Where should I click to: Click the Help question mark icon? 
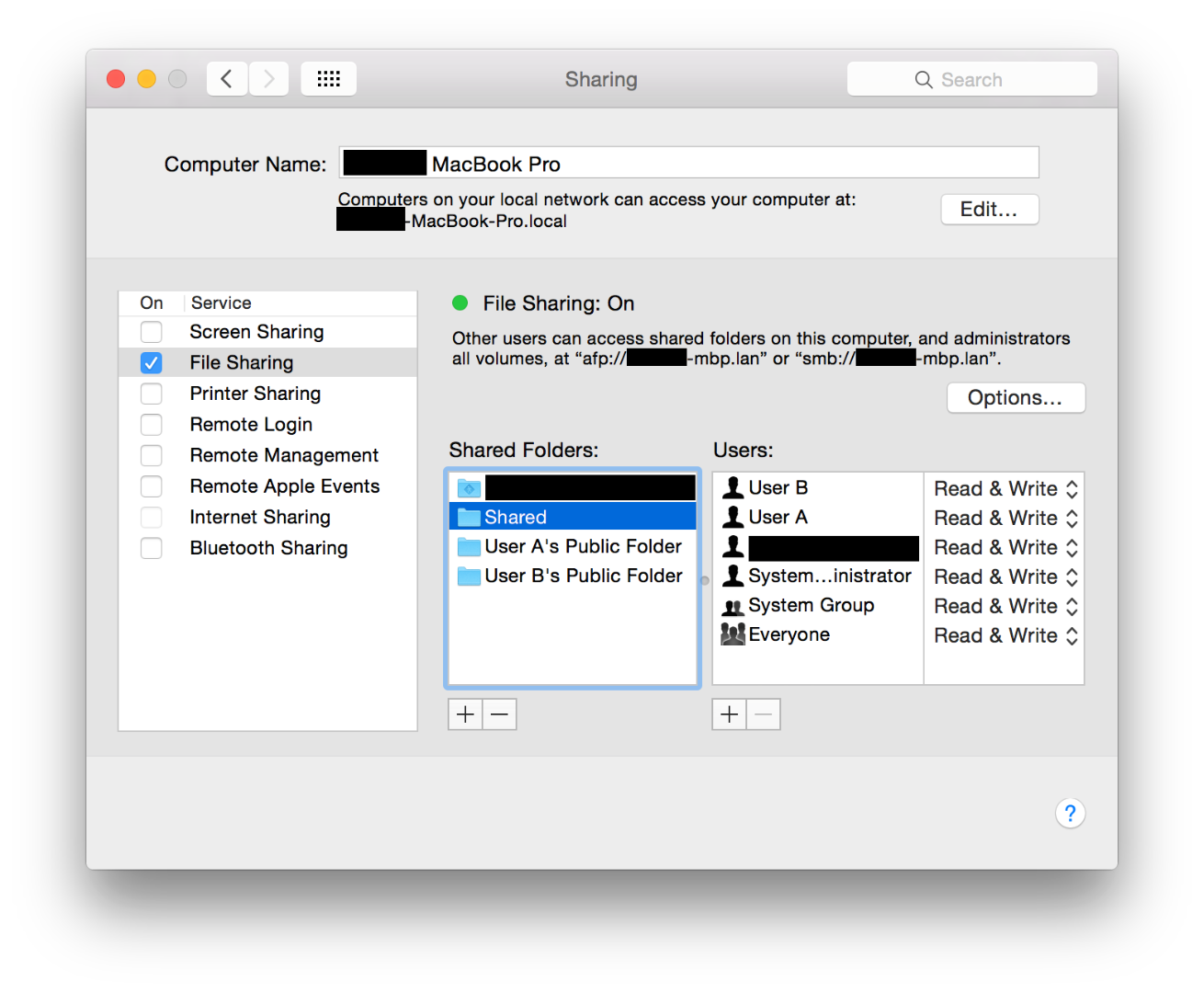coord(1070,813)
